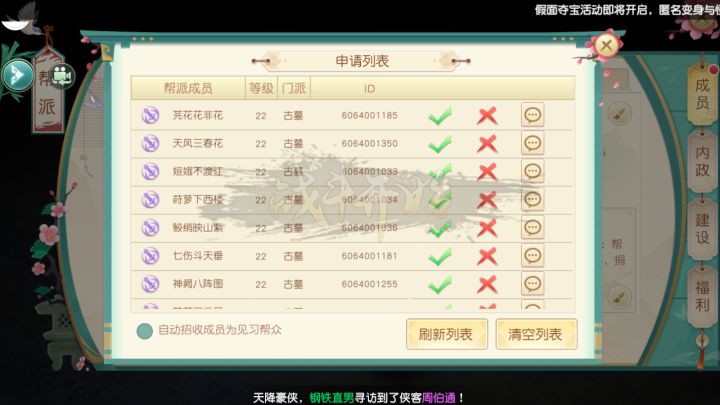Approve applicant 芫花花非花 with green checkmark
The image size is (720, 405).
click(440, 116)
